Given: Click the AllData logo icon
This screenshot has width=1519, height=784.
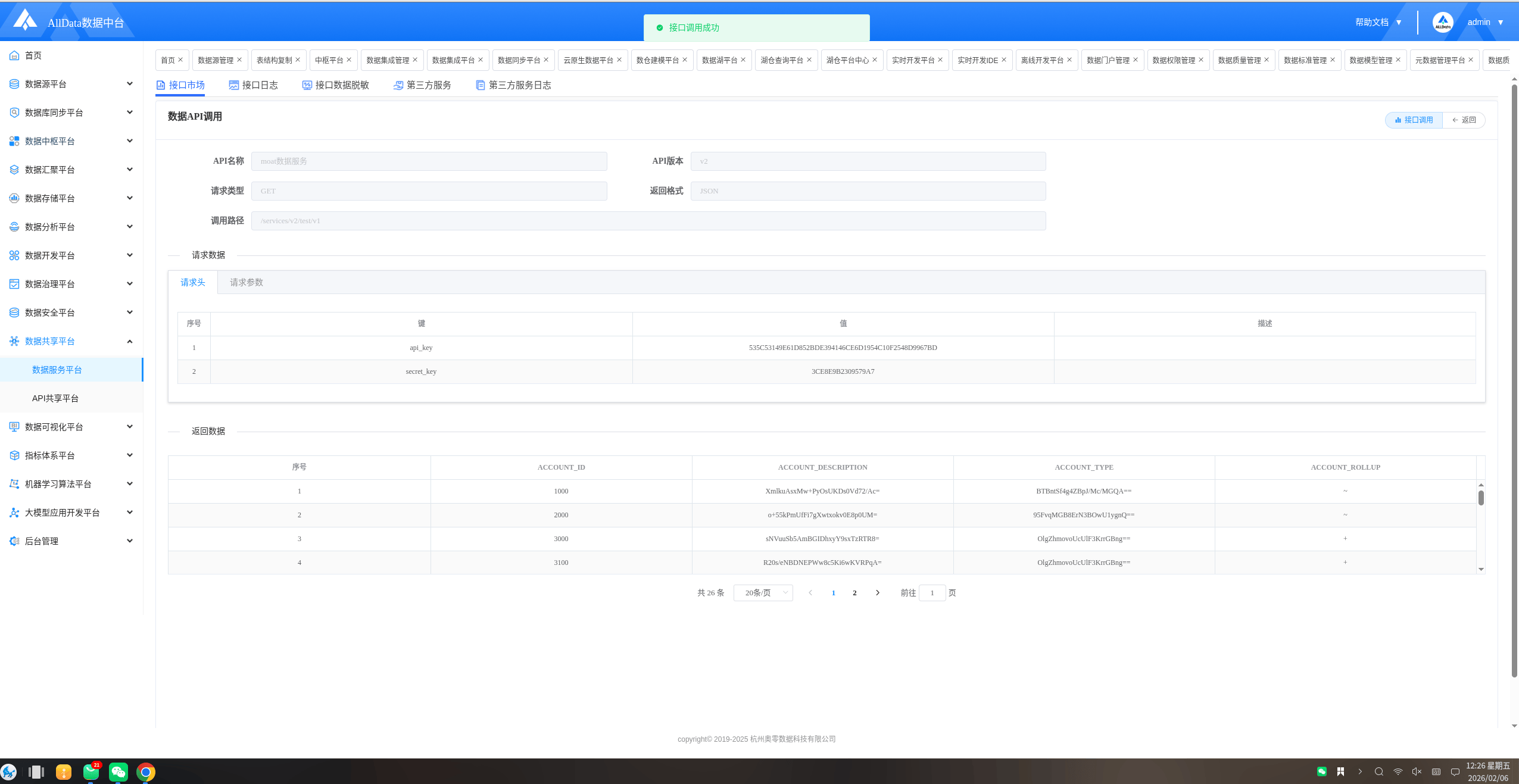Looking at the screenshot, I should (24, 20).
